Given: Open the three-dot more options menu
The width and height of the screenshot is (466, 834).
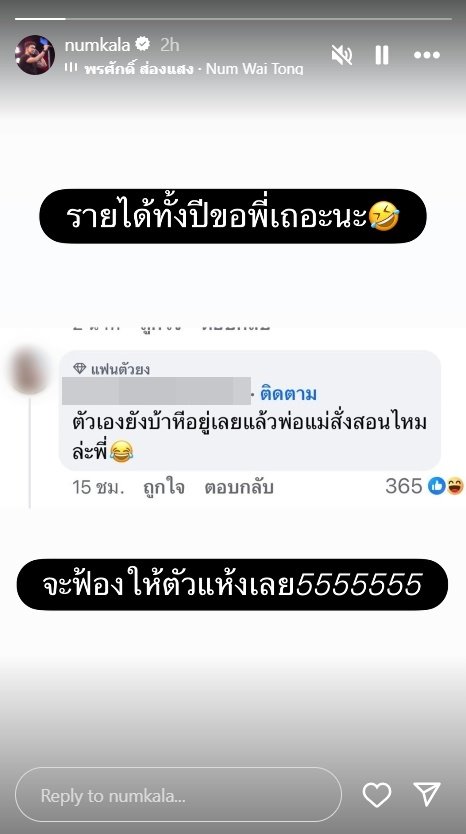Looking at the screenshot, I should click(427, 55).
